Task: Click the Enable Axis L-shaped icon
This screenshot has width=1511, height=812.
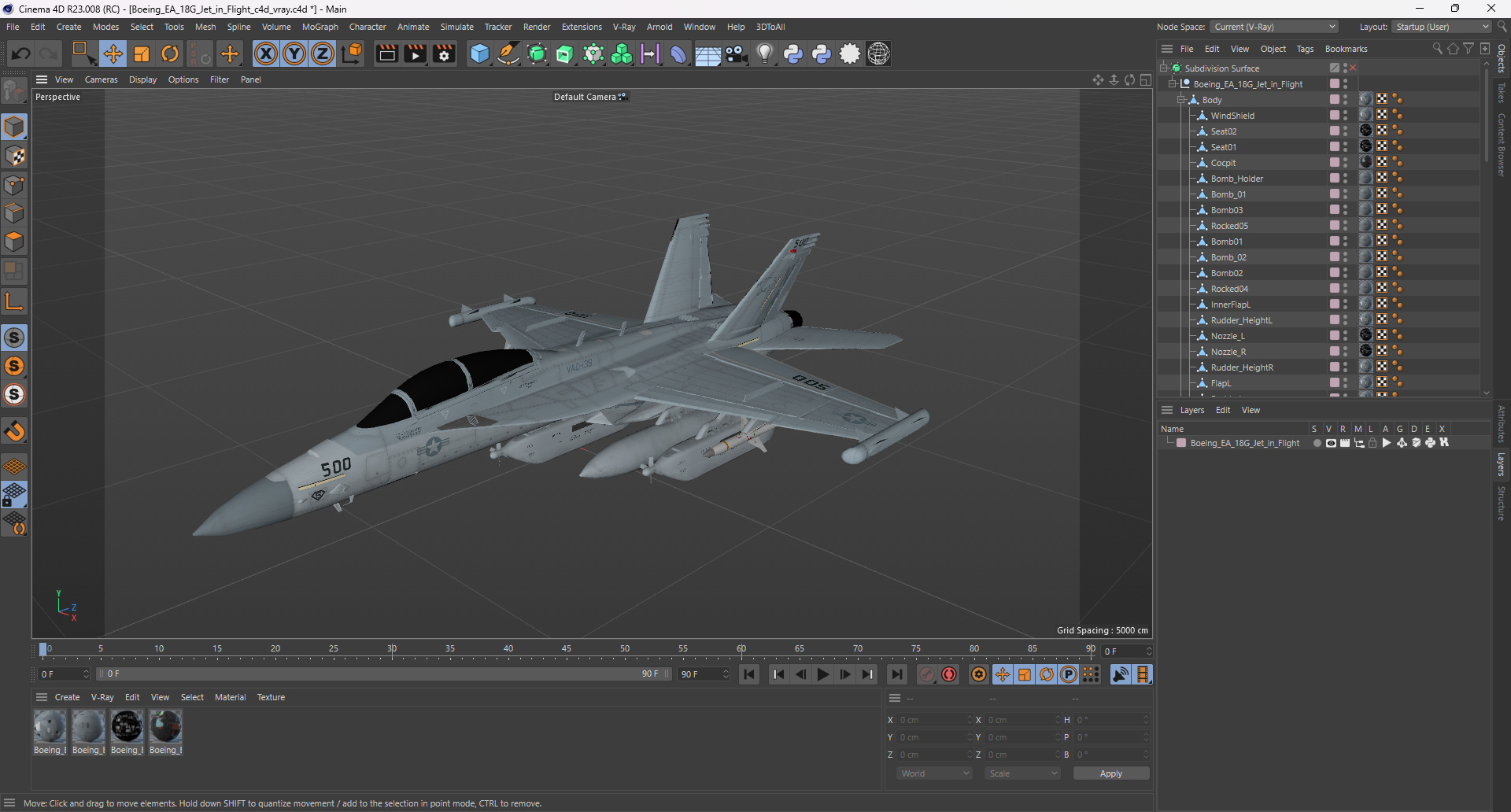Action: click(14, 301)
